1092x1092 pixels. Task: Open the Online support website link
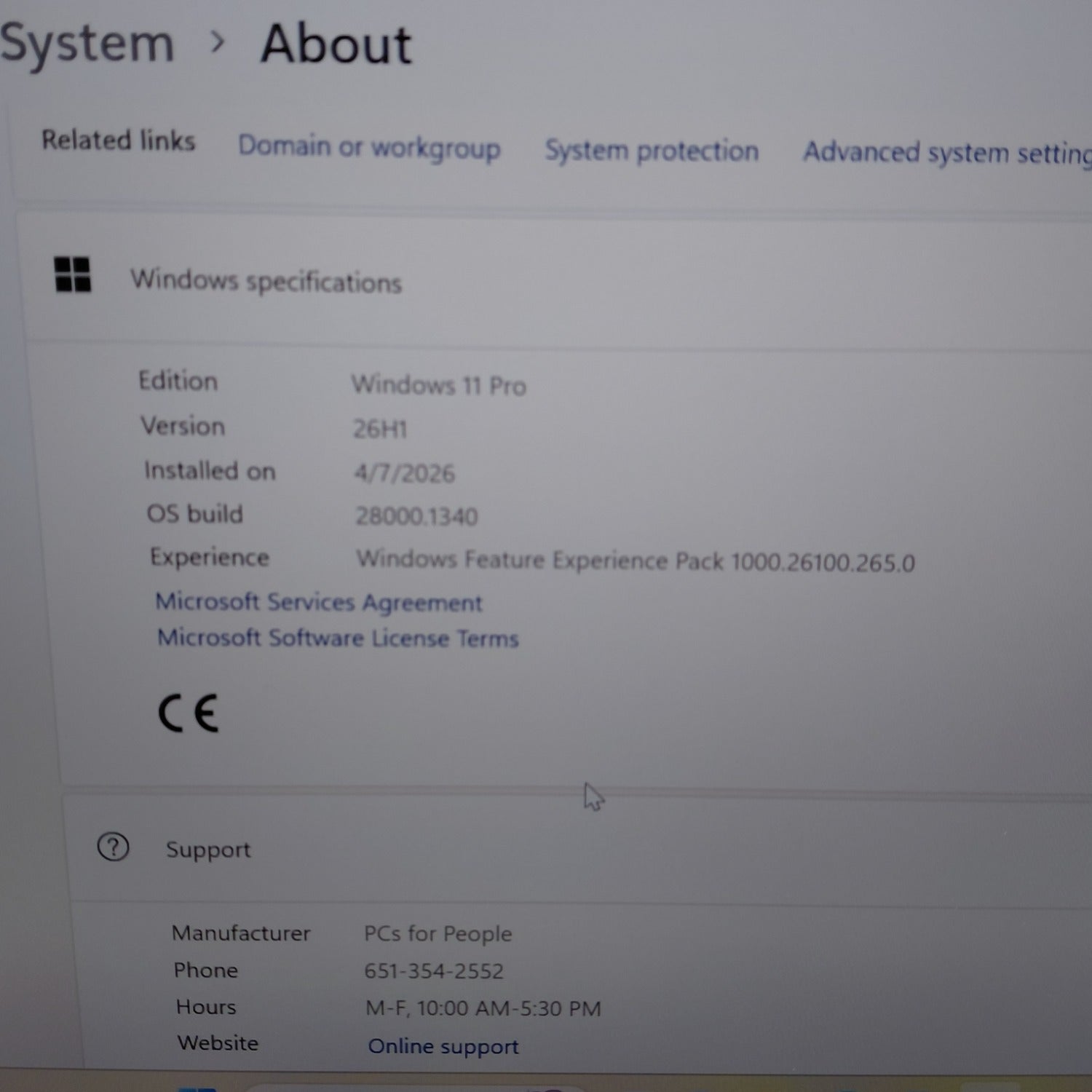point(443,1046)
